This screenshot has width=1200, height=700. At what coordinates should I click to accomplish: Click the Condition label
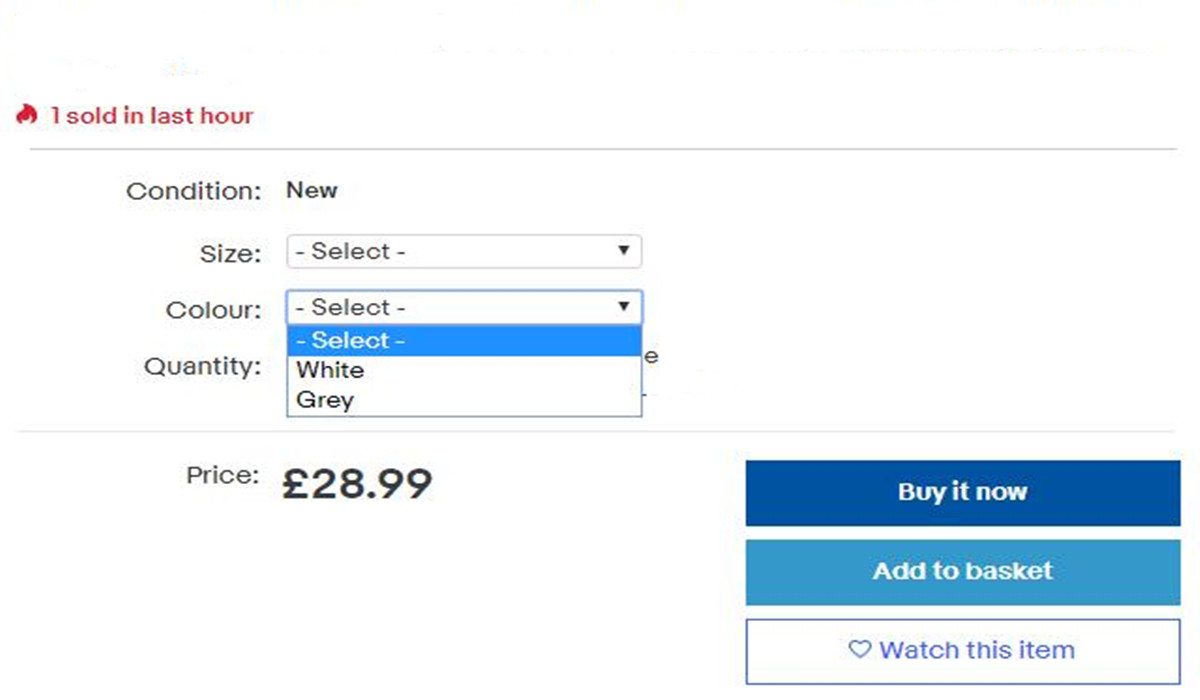click(193, 191)
